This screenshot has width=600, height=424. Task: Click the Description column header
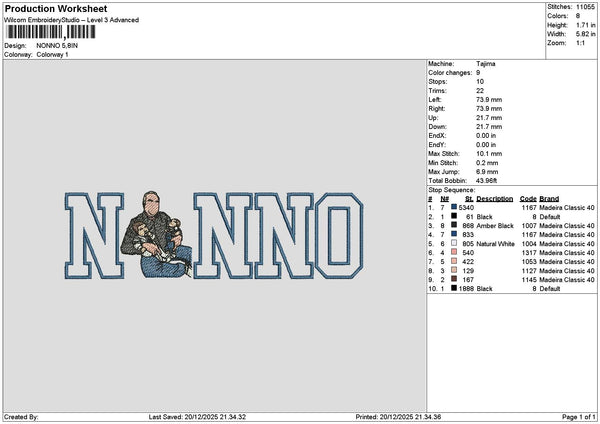(494, 199)
